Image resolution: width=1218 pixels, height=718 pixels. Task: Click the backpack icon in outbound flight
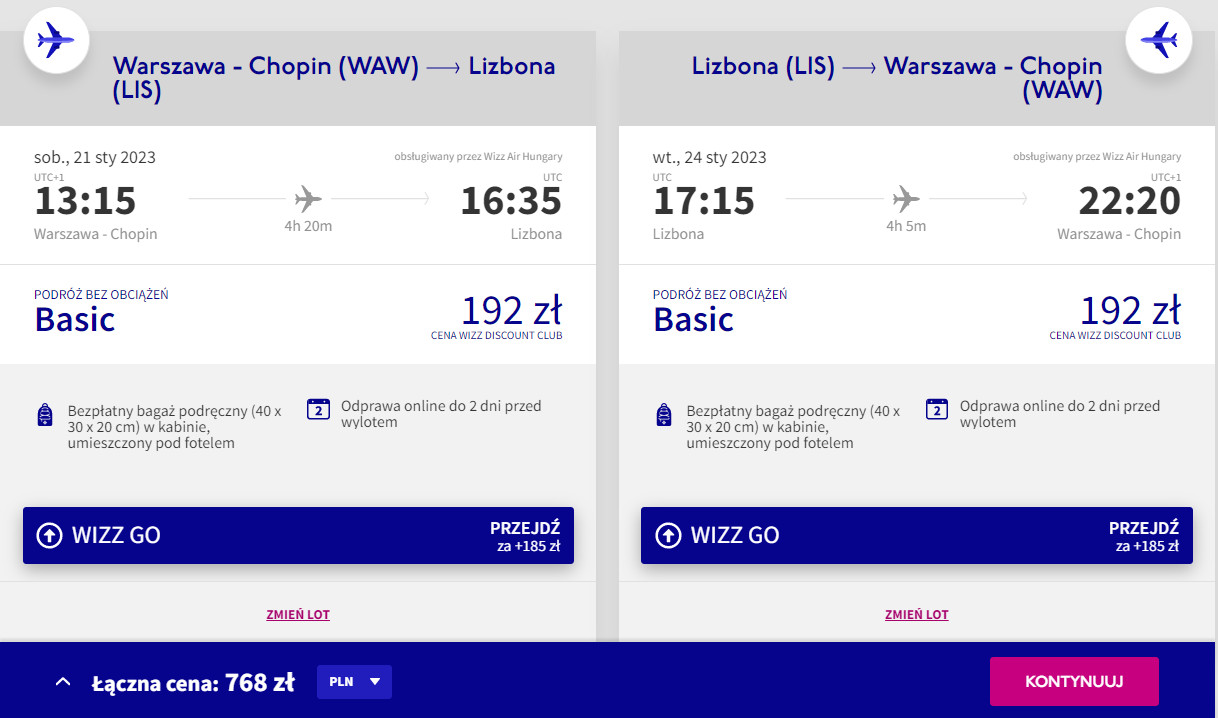[x=46, y=415]
